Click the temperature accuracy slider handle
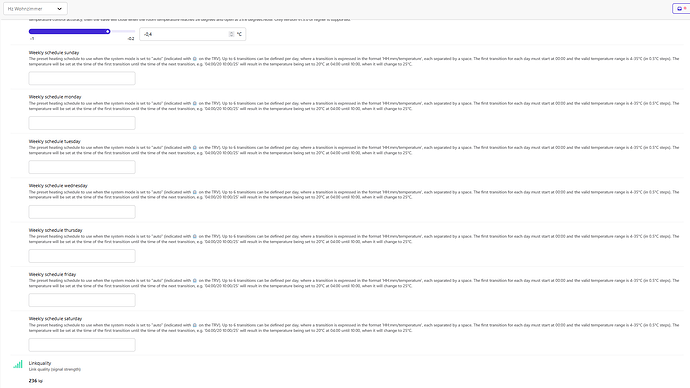The width and height of the screenshot is (690, 388). [x=107, y=31]
